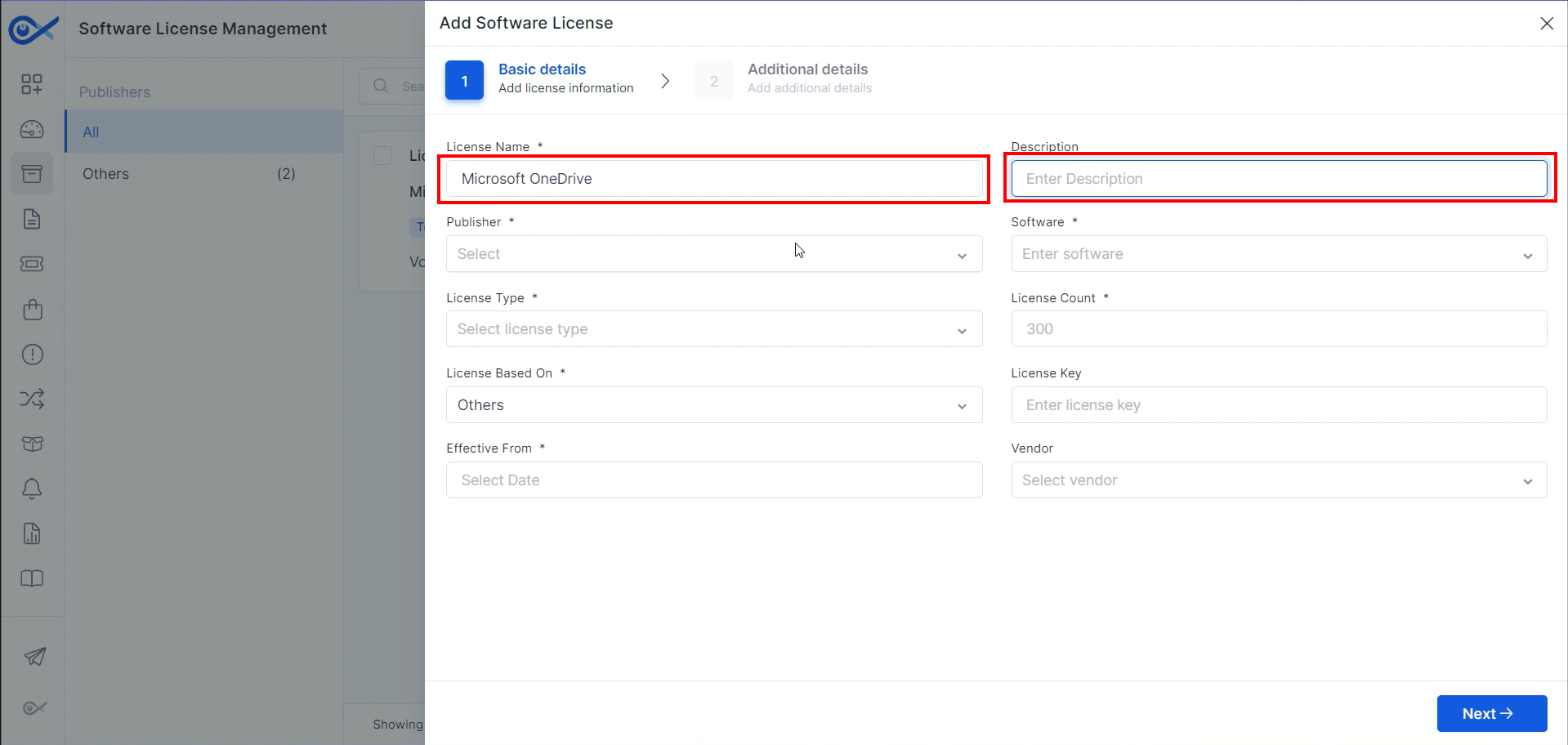Click the report chart document icon
Image resolution: width=1568 pixels, height=745 pixels.
(x=32, y=533)
